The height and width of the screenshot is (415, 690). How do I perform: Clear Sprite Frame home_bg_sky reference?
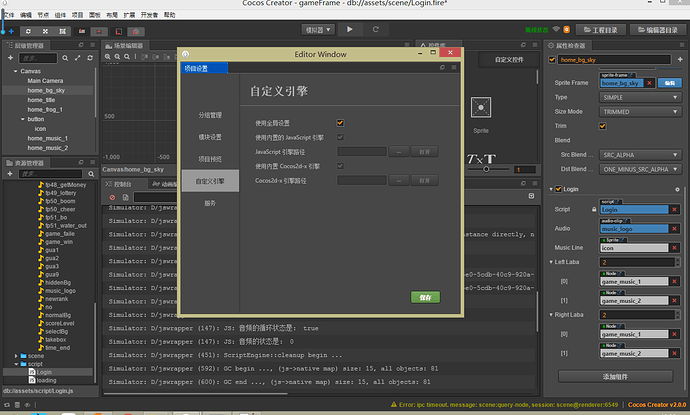(x=649, y=83)
